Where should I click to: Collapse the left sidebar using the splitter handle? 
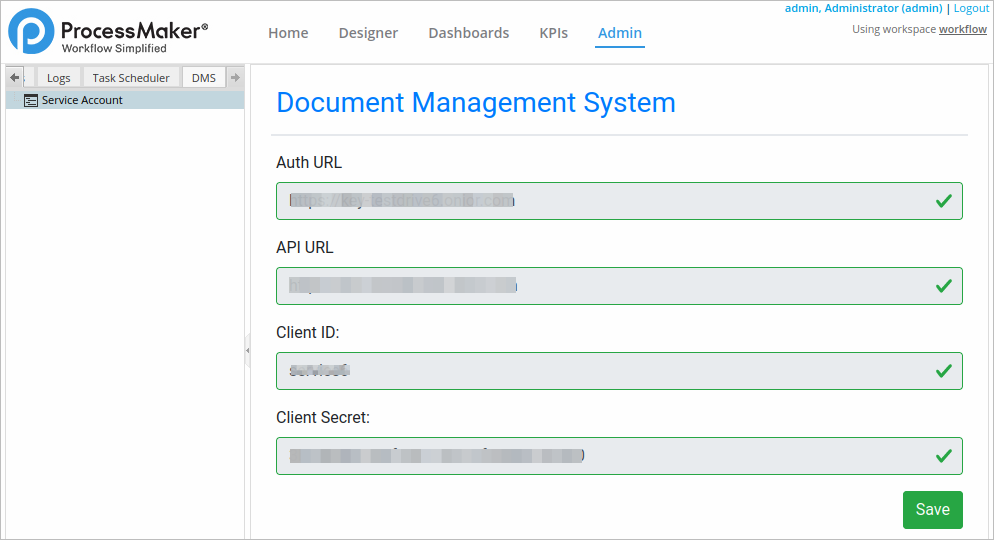247,350
